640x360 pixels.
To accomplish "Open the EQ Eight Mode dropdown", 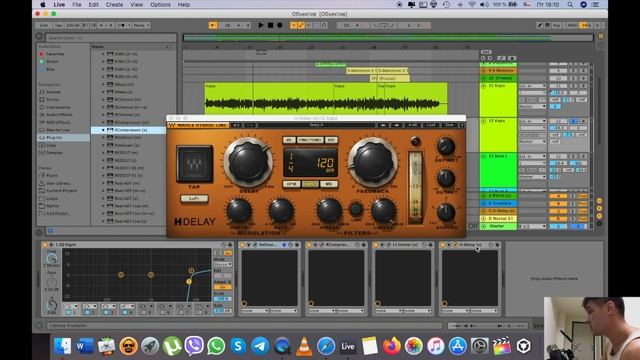I will [223, 264].
